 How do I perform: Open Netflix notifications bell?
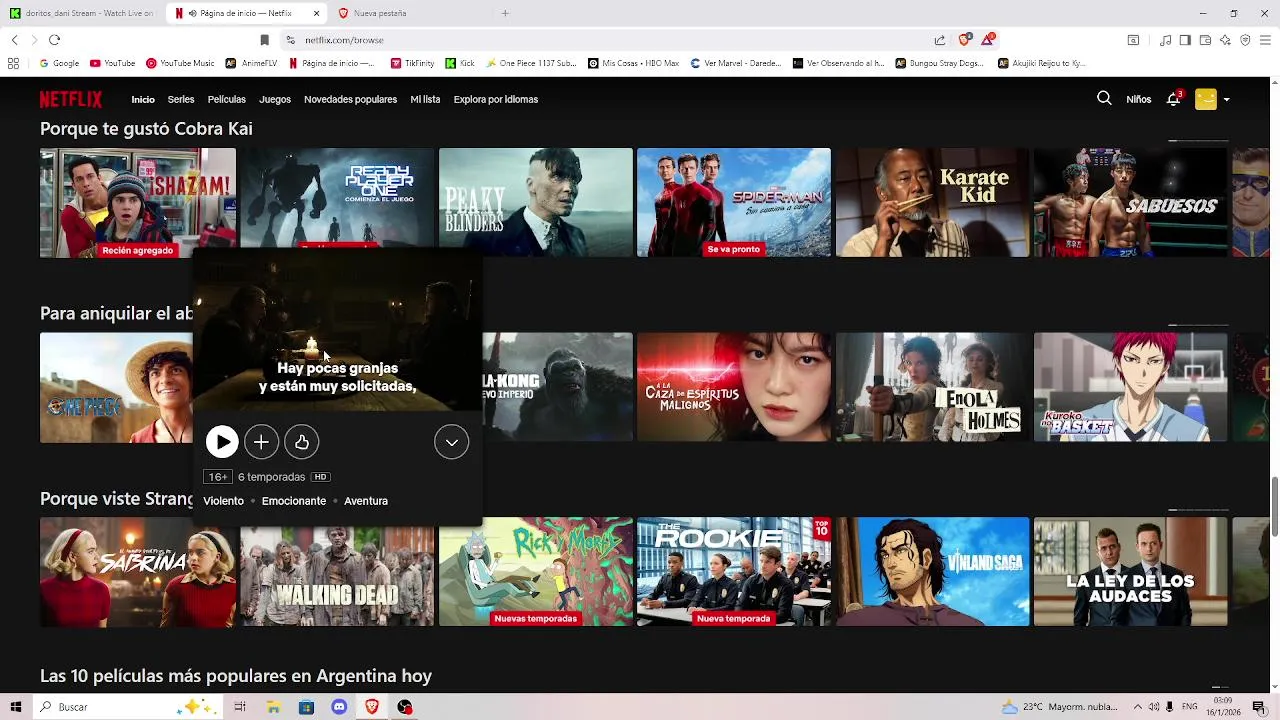point(1174,99)
